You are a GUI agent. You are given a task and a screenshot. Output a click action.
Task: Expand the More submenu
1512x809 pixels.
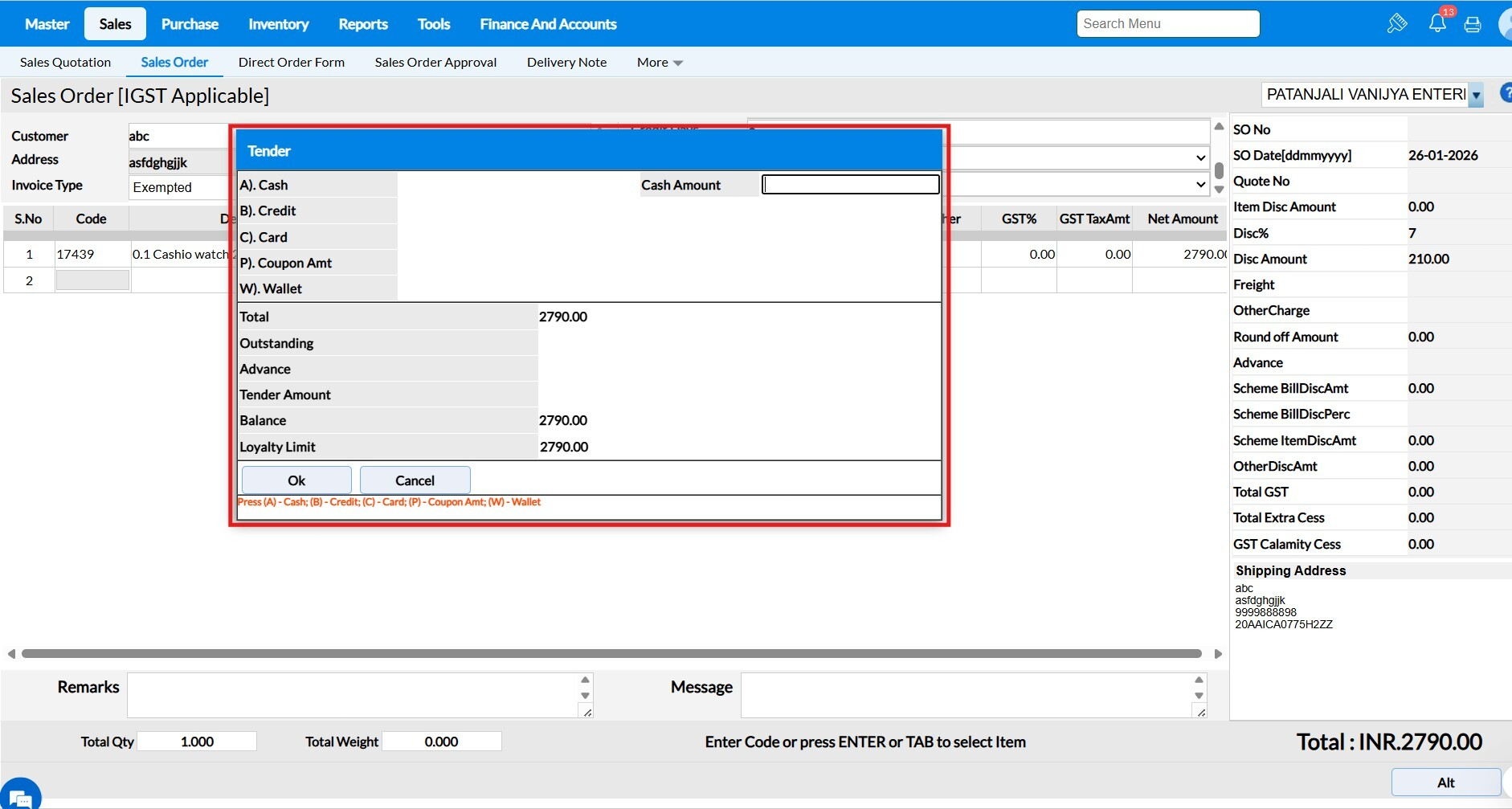point(660,63)
